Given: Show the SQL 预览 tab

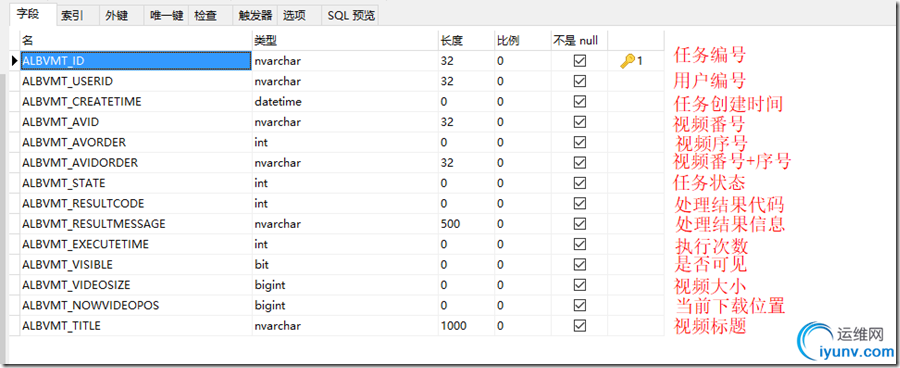Looking at the screenshot, I should 351,16.
